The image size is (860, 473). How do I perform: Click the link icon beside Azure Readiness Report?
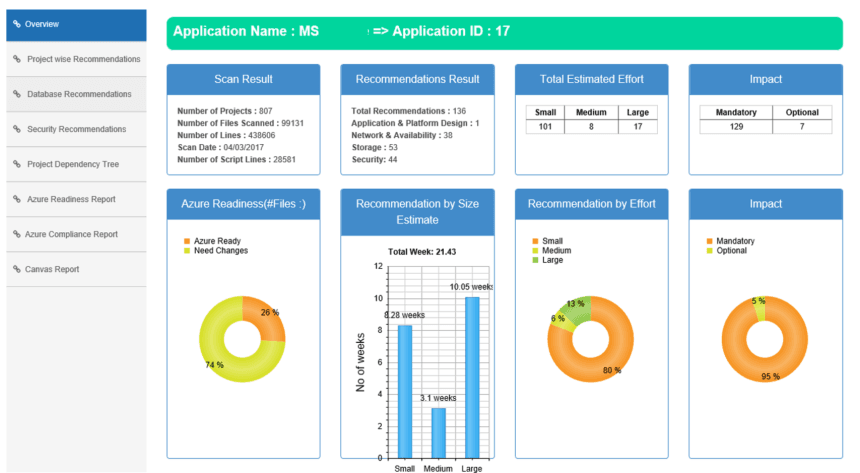tap(17, 199)
